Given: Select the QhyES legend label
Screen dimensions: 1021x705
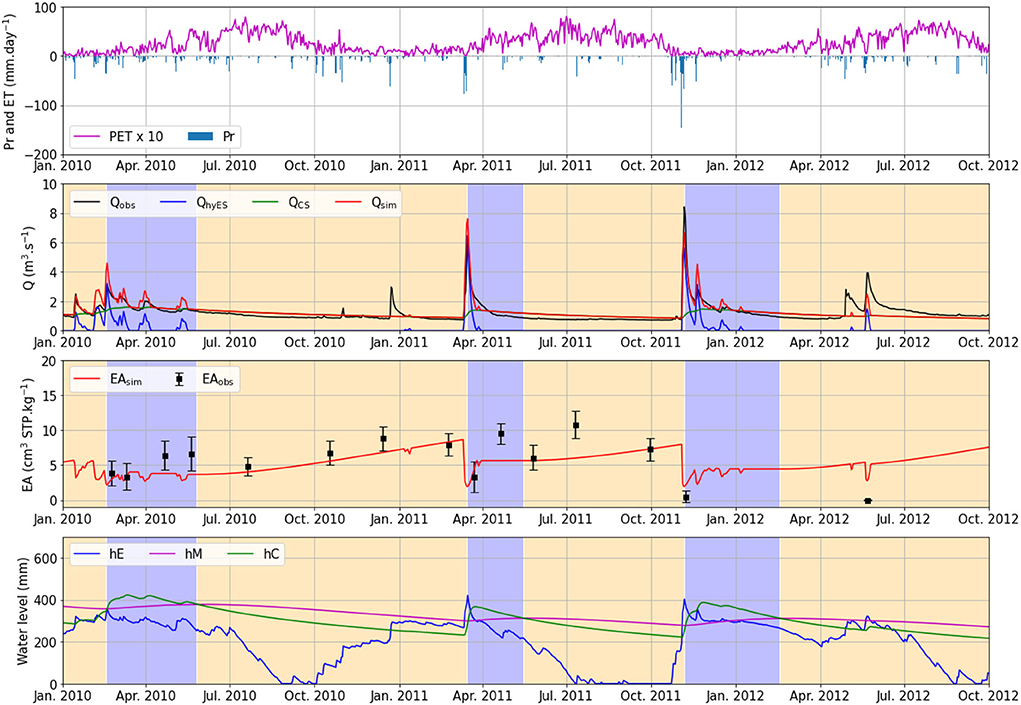Looking at the screenshot, I should (212, 203).
